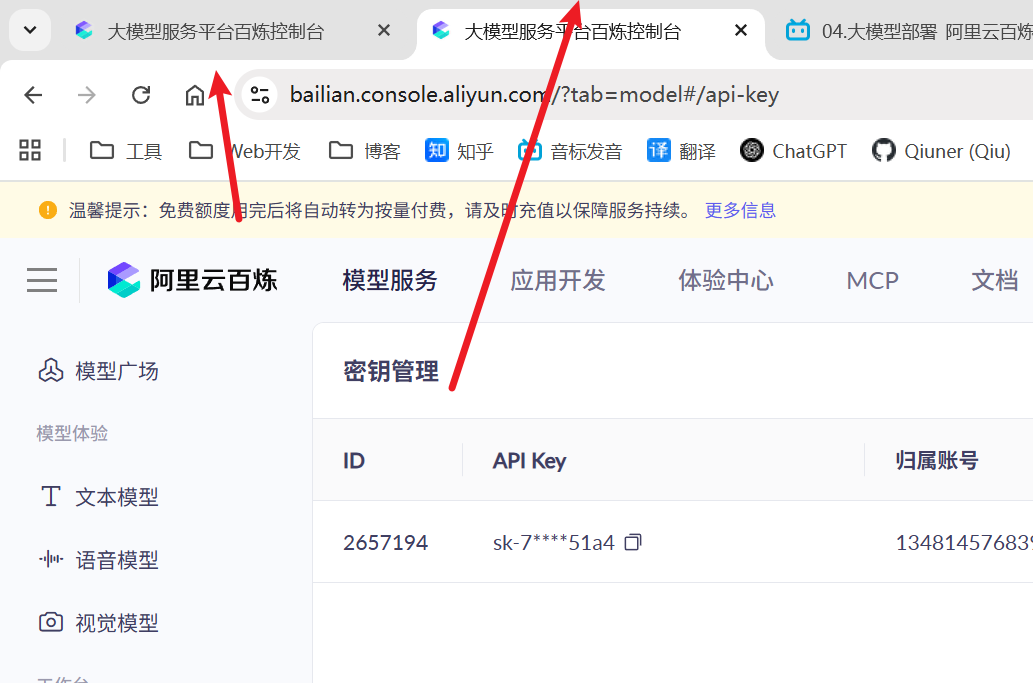Select the 体验中心 top menu
Image resolution: width=1033 pixels, height=683 pixels.
click(726, 280)
